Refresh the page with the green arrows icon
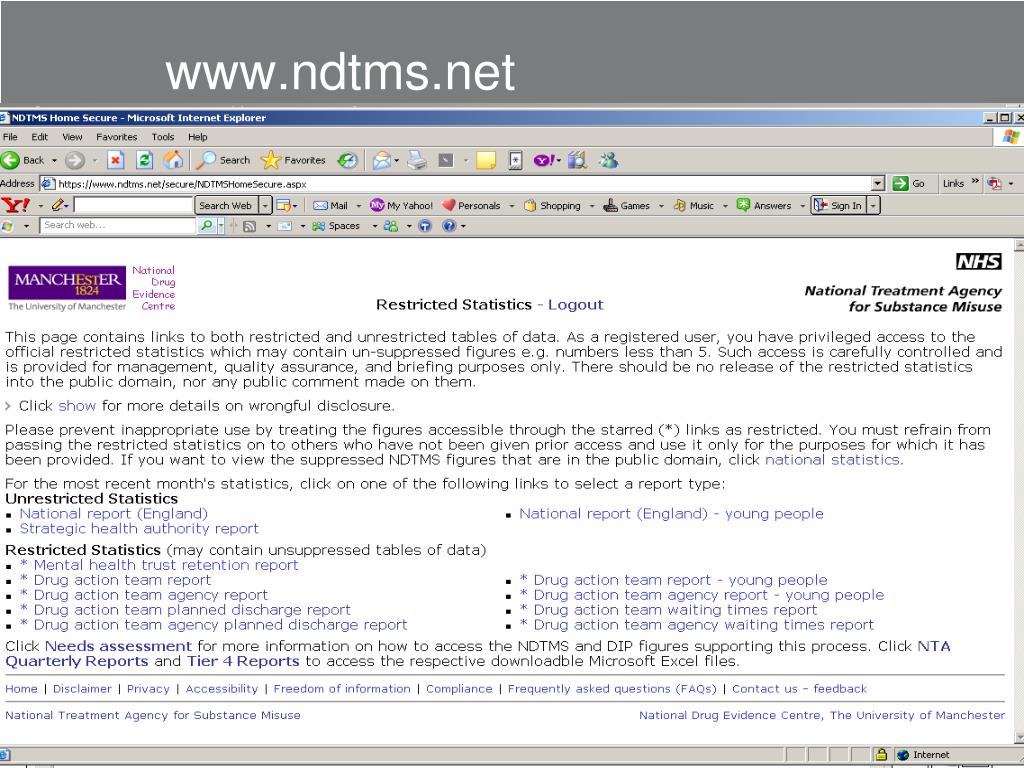 (x=144, y=161)
